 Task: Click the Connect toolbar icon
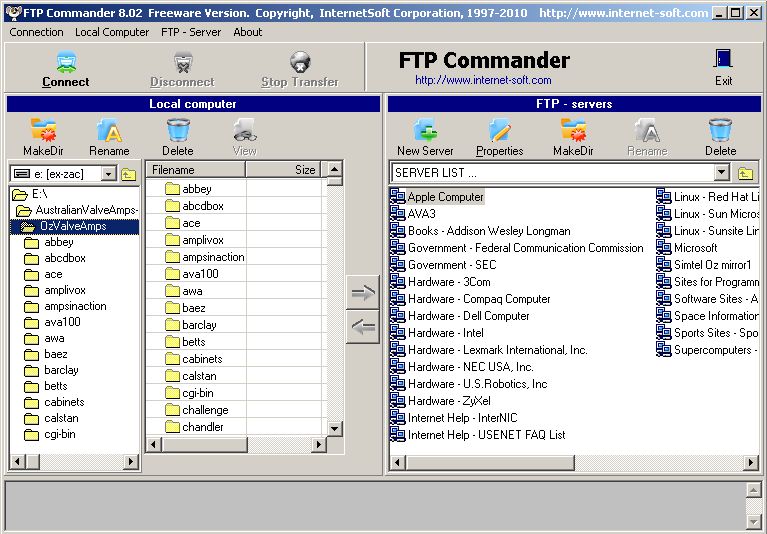tap(66, 63)
